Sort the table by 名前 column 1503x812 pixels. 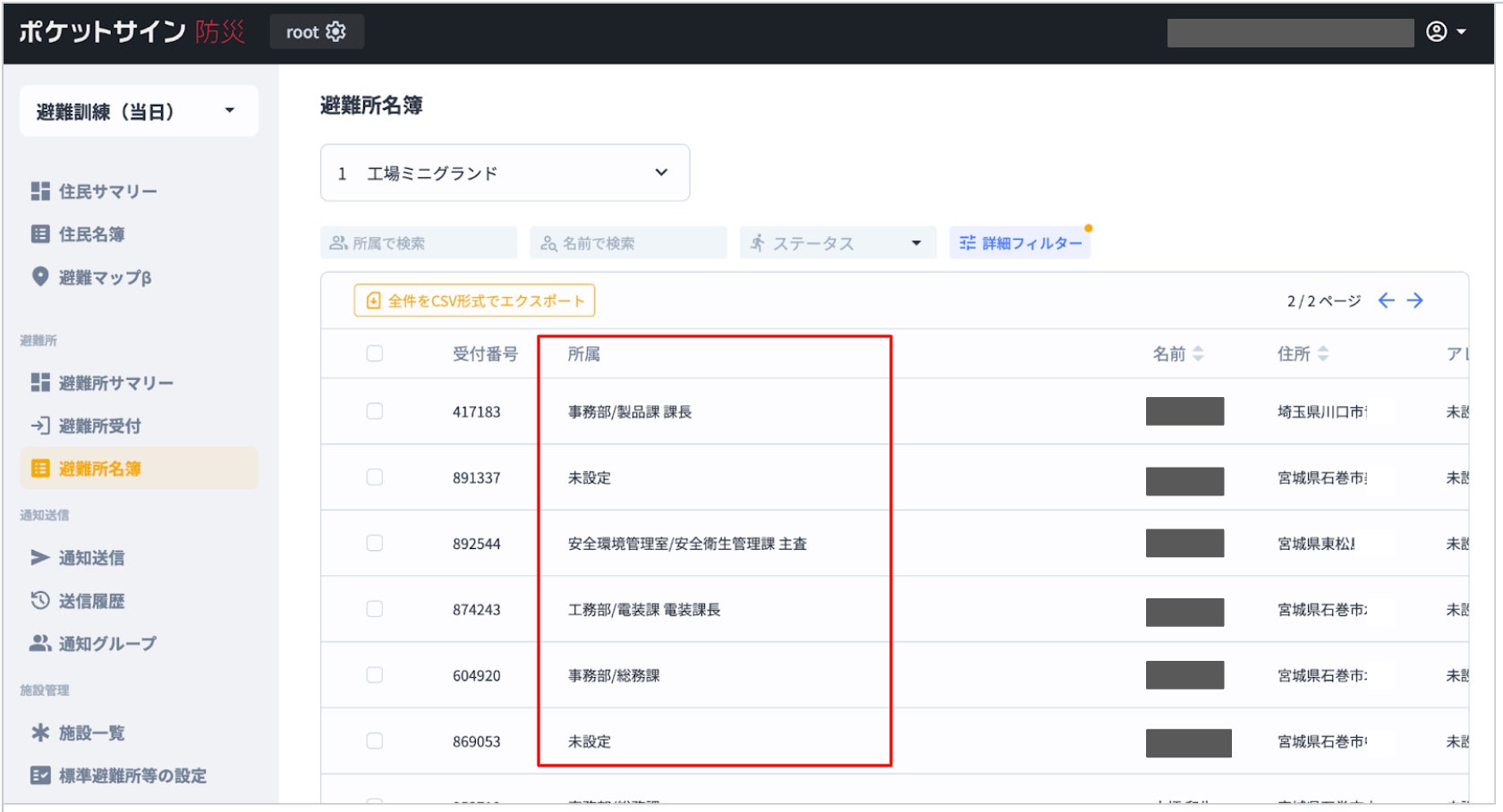(1177, 354)
